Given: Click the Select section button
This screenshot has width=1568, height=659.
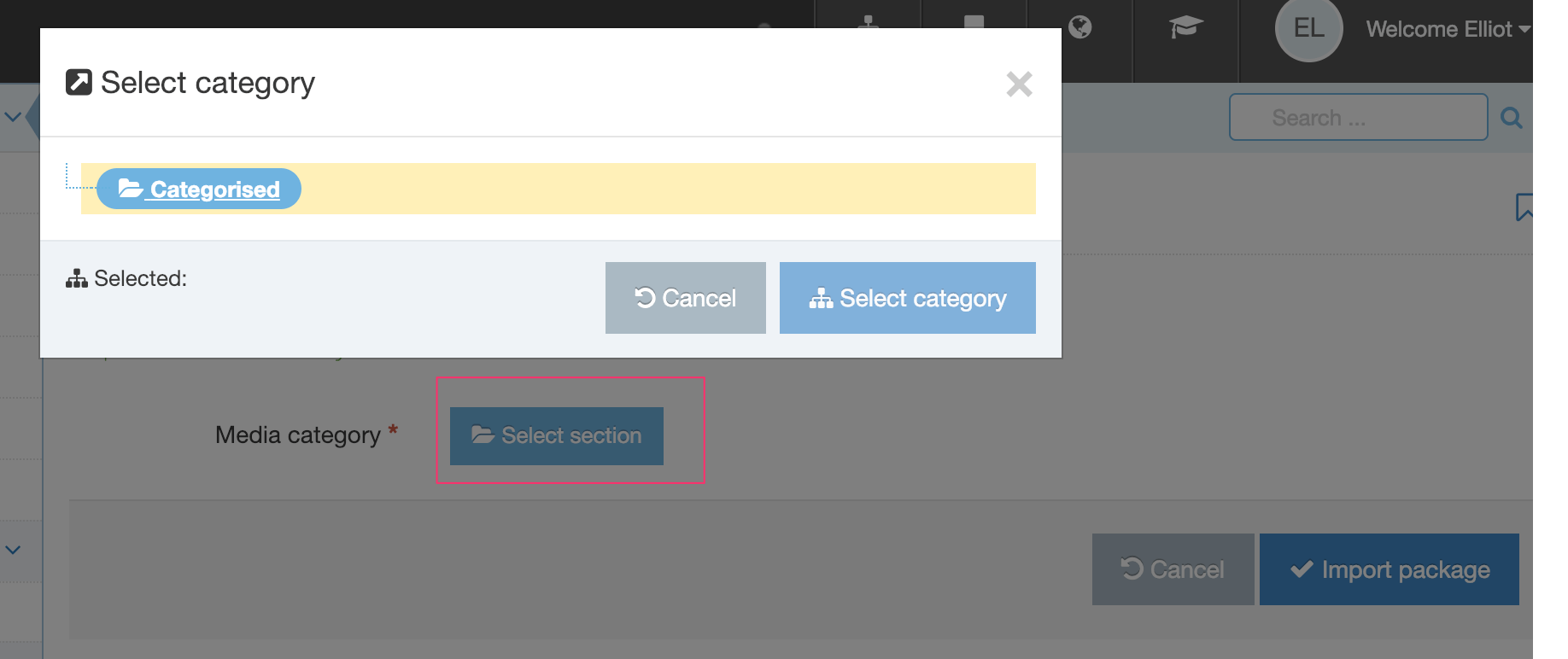Looking at the screenshot, I should 557,436.
